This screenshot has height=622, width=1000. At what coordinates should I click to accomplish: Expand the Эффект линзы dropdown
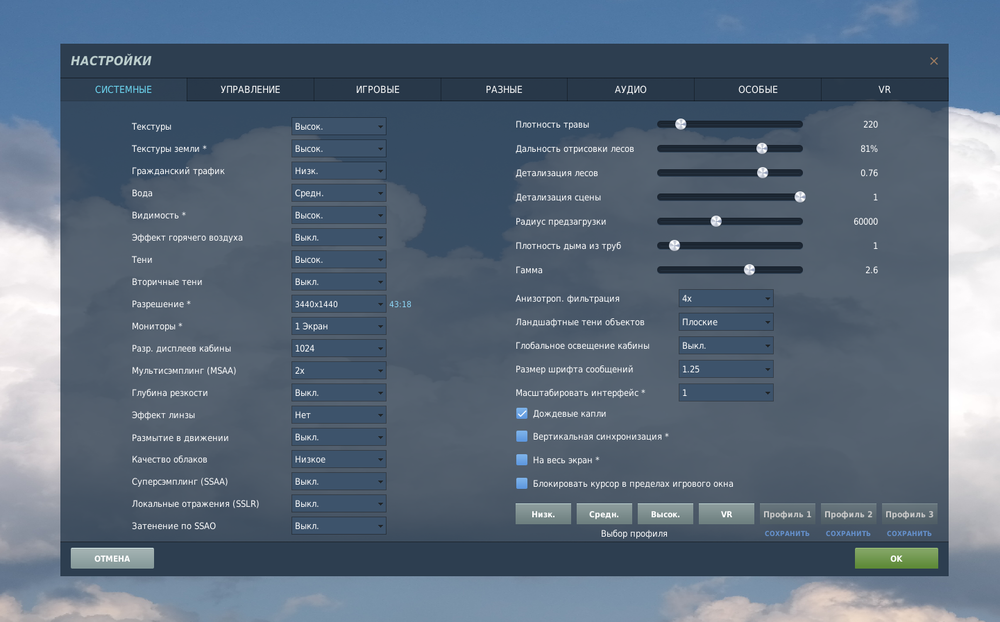coord(339,415)
